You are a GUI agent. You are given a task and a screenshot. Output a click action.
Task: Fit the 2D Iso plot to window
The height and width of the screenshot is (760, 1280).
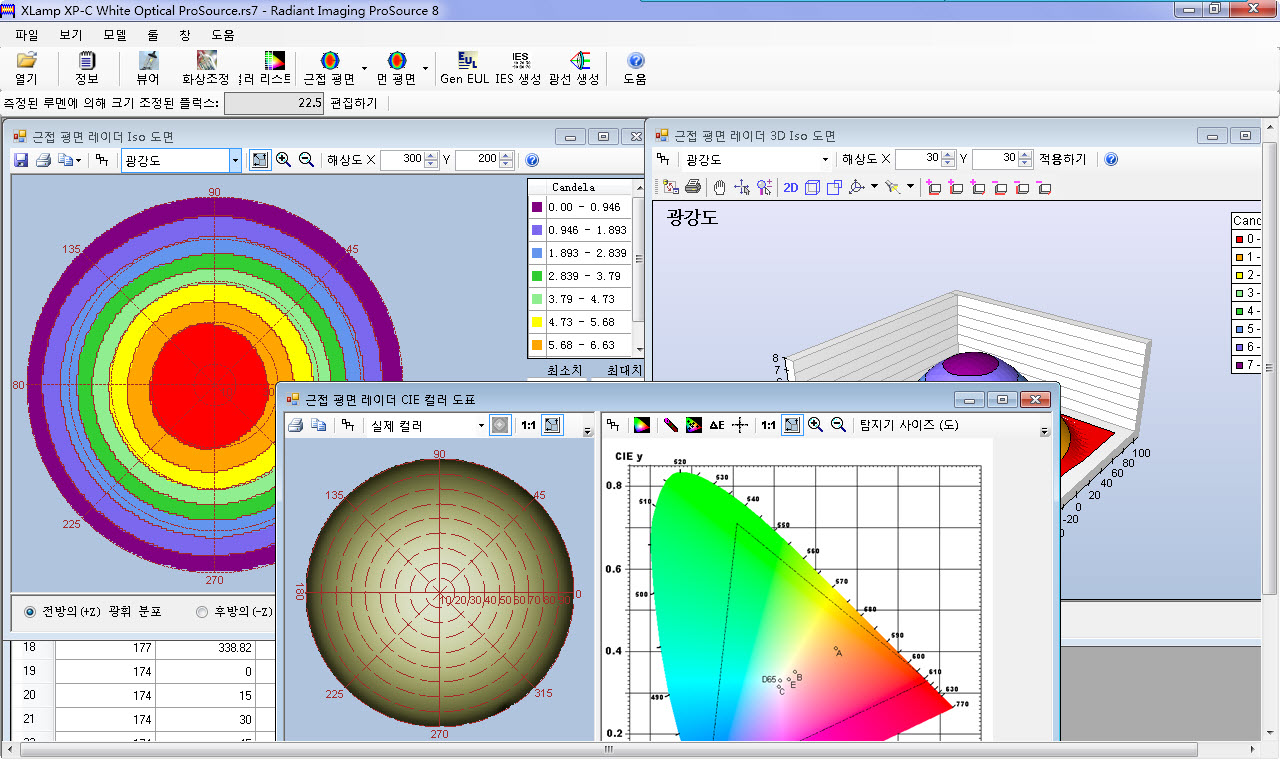coord(260,160)
